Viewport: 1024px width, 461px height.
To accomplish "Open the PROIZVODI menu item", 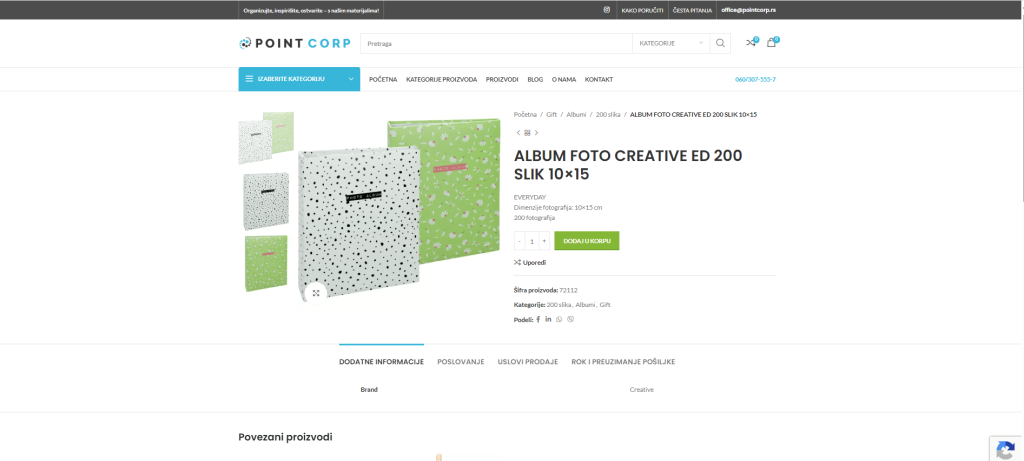I will pos(502,79).
